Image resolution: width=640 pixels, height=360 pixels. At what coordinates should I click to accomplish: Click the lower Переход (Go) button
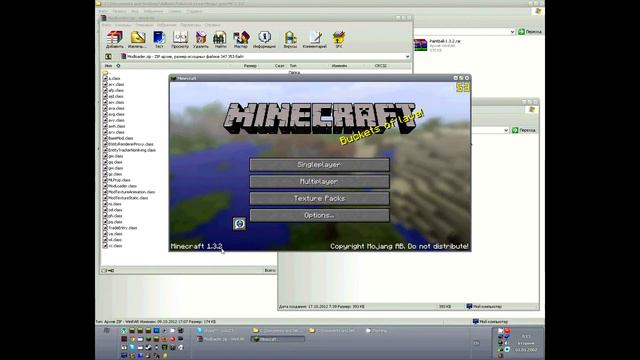pyautogui.click(x=524, y=130)
